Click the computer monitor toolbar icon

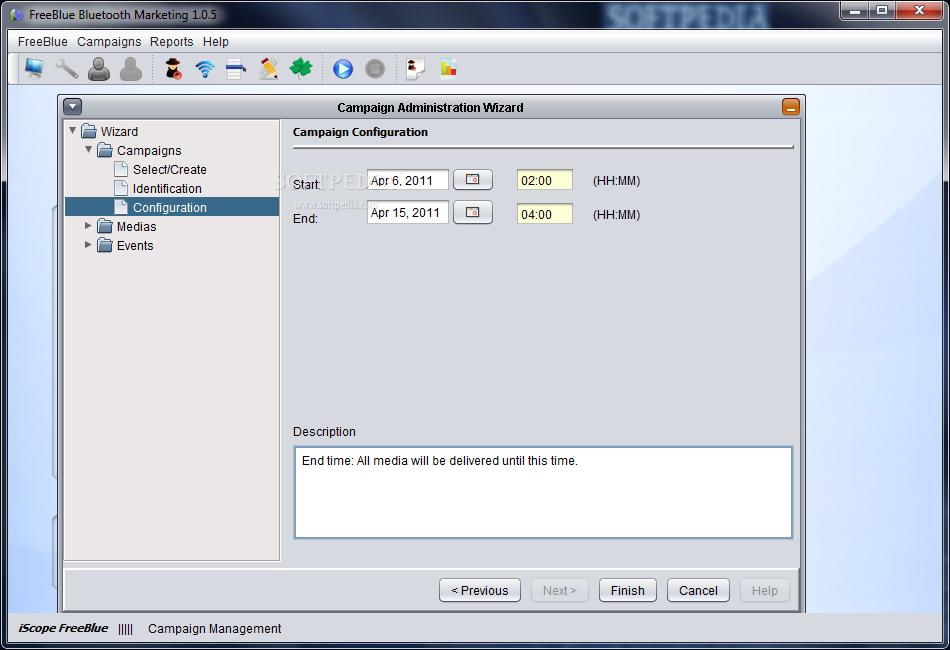(35, 68)
